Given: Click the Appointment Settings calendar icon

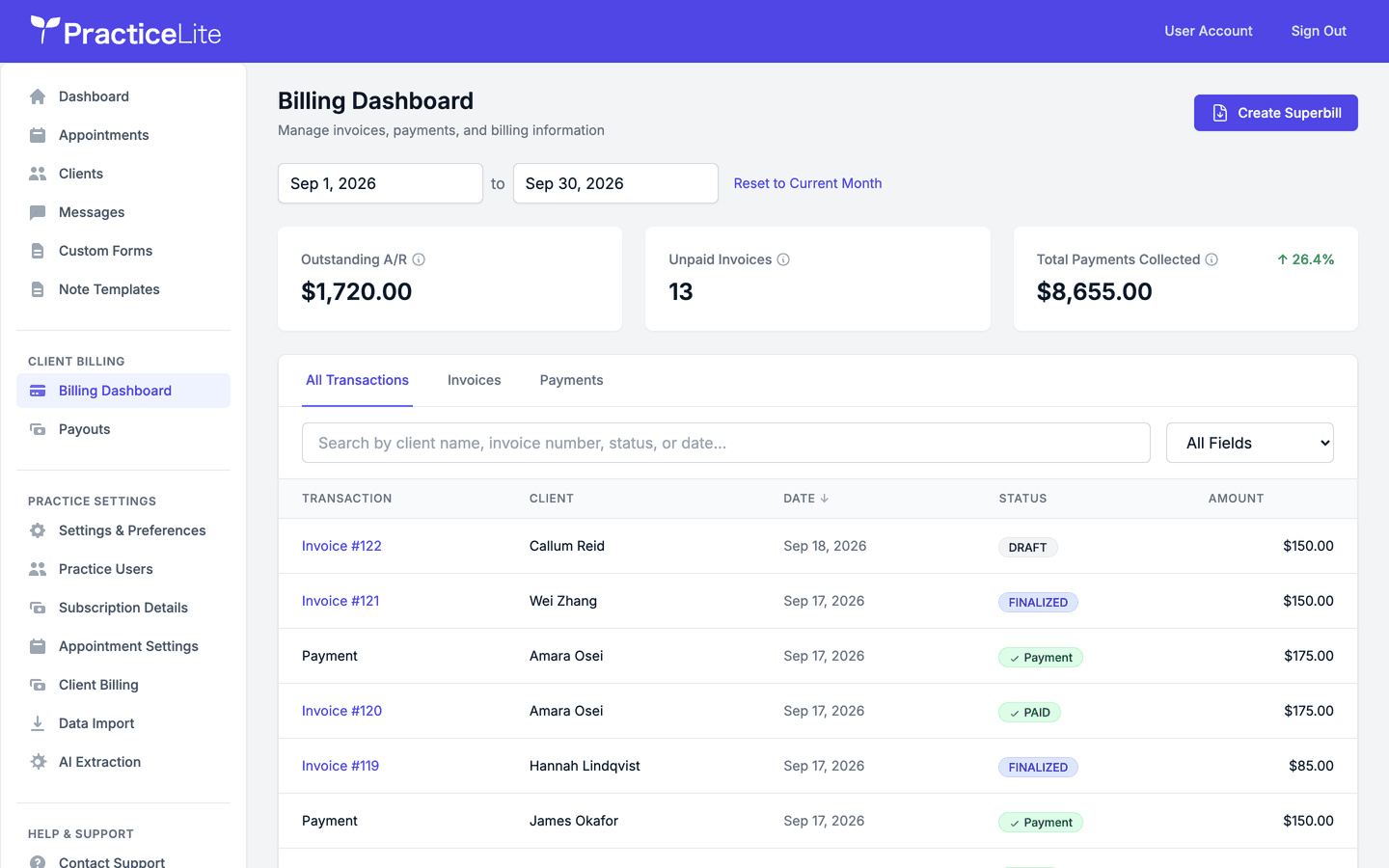Looking at the screenshot, I should click(x=38, y=646).
